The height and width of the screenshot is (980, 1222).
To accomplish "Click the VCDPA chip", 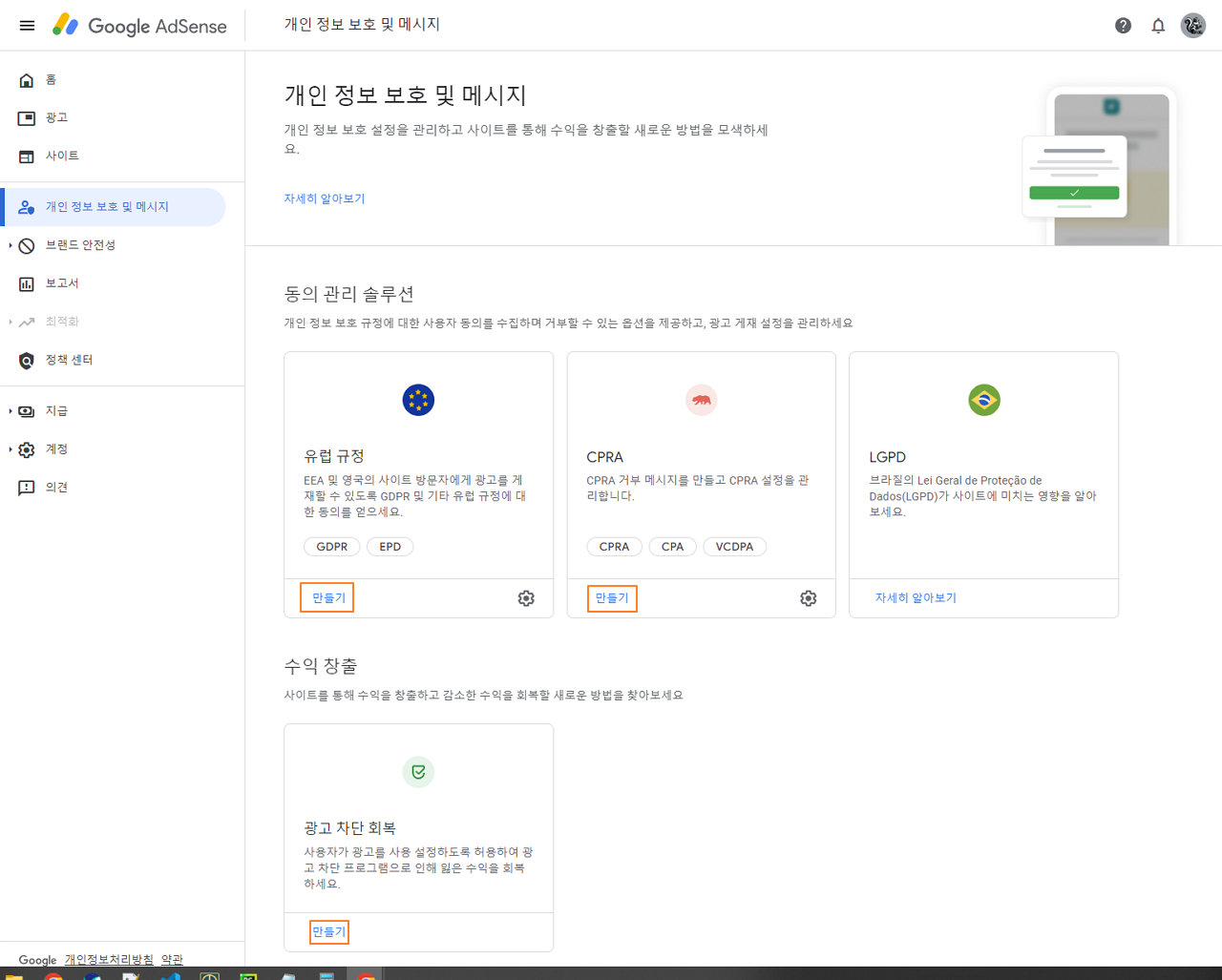I will 734,547.
